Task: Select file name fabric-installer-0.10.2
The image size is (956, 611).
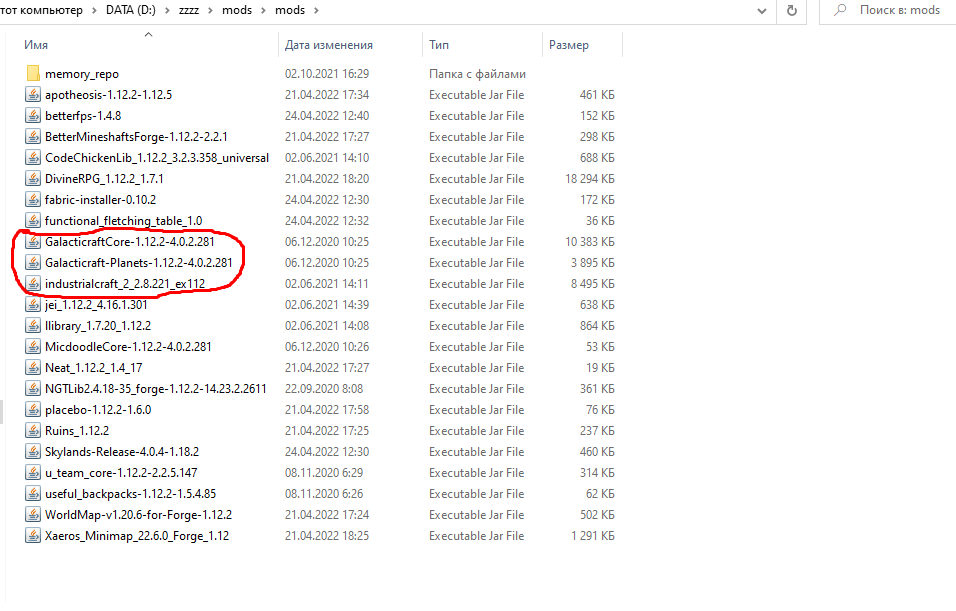Action: [x=101, y=200]
